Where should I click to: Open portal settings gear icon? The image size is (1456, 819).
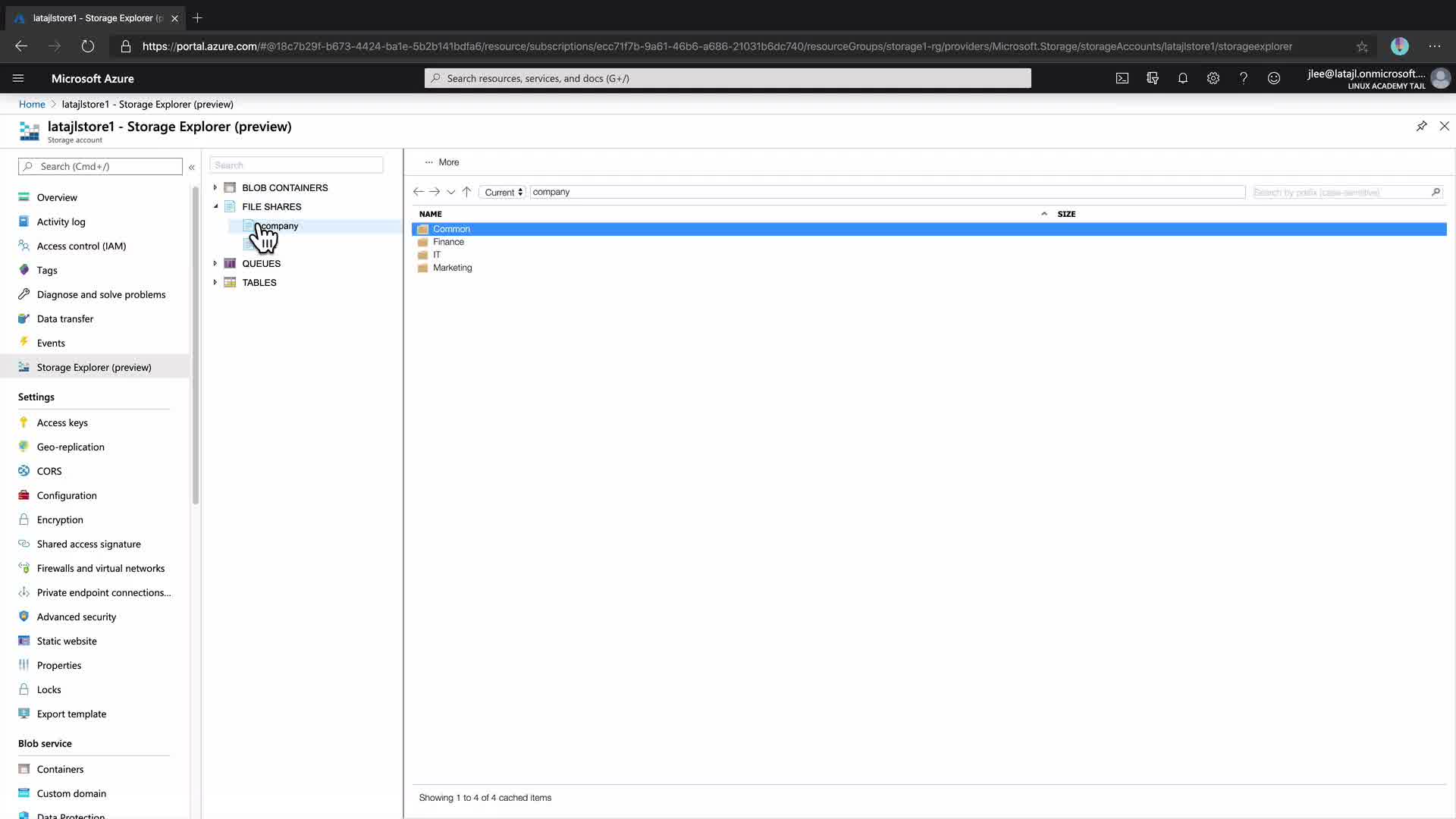pos(1213,78)
